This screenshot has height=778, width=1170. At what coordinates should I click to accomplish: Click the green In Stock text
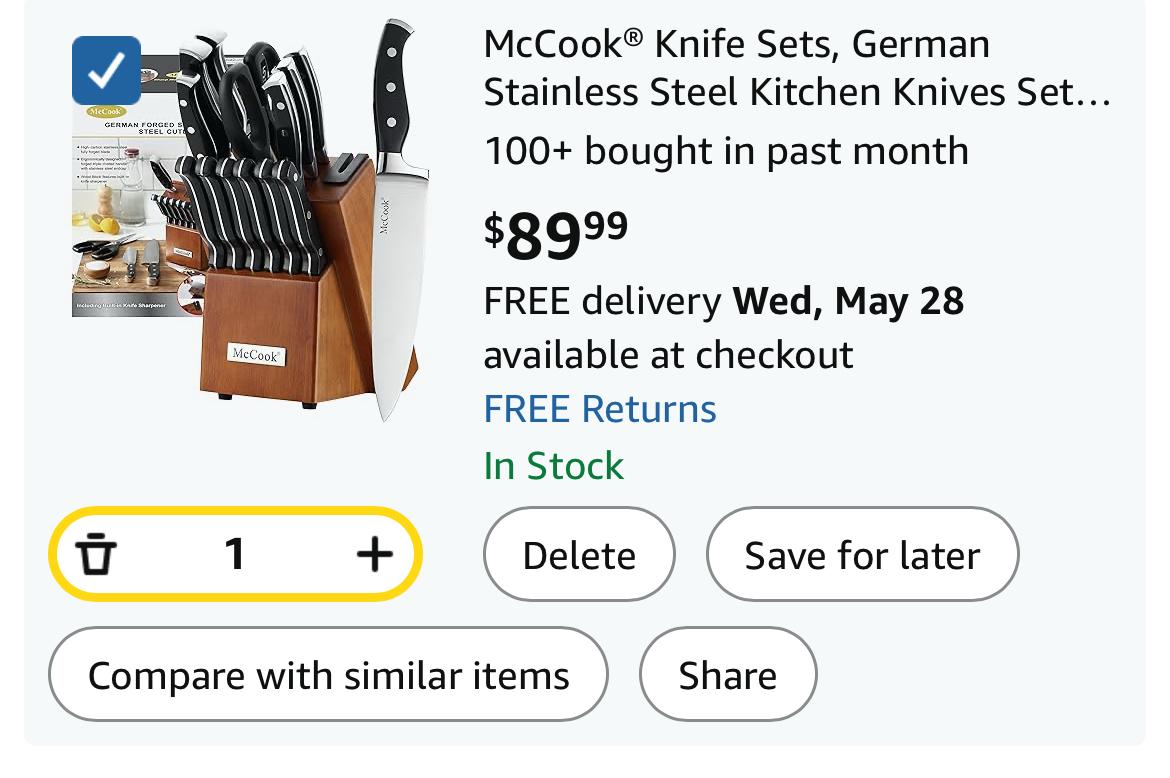pyautogui.click(x=553, y=465)
